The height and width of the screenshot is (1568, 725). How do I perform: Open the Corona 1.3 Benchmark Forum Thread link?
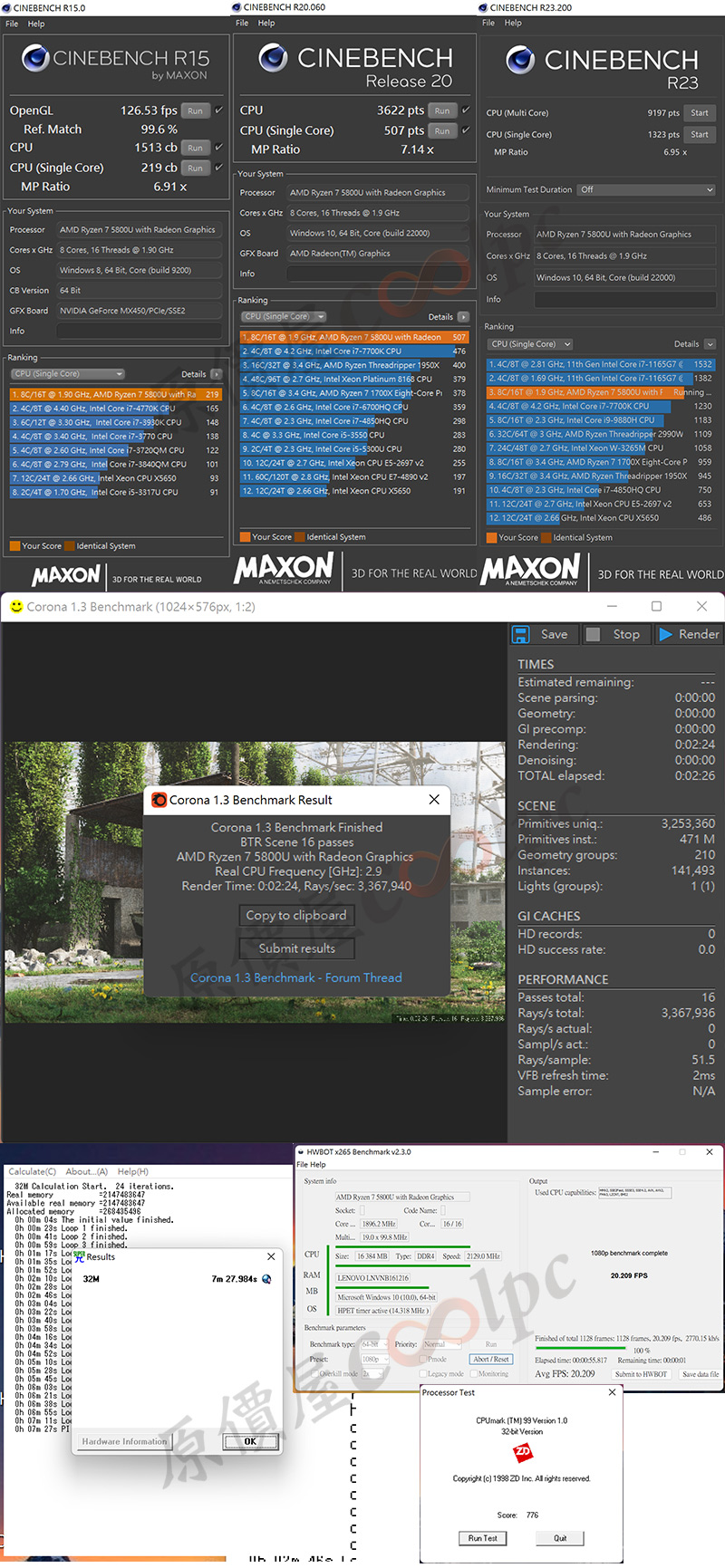point(296,978)
